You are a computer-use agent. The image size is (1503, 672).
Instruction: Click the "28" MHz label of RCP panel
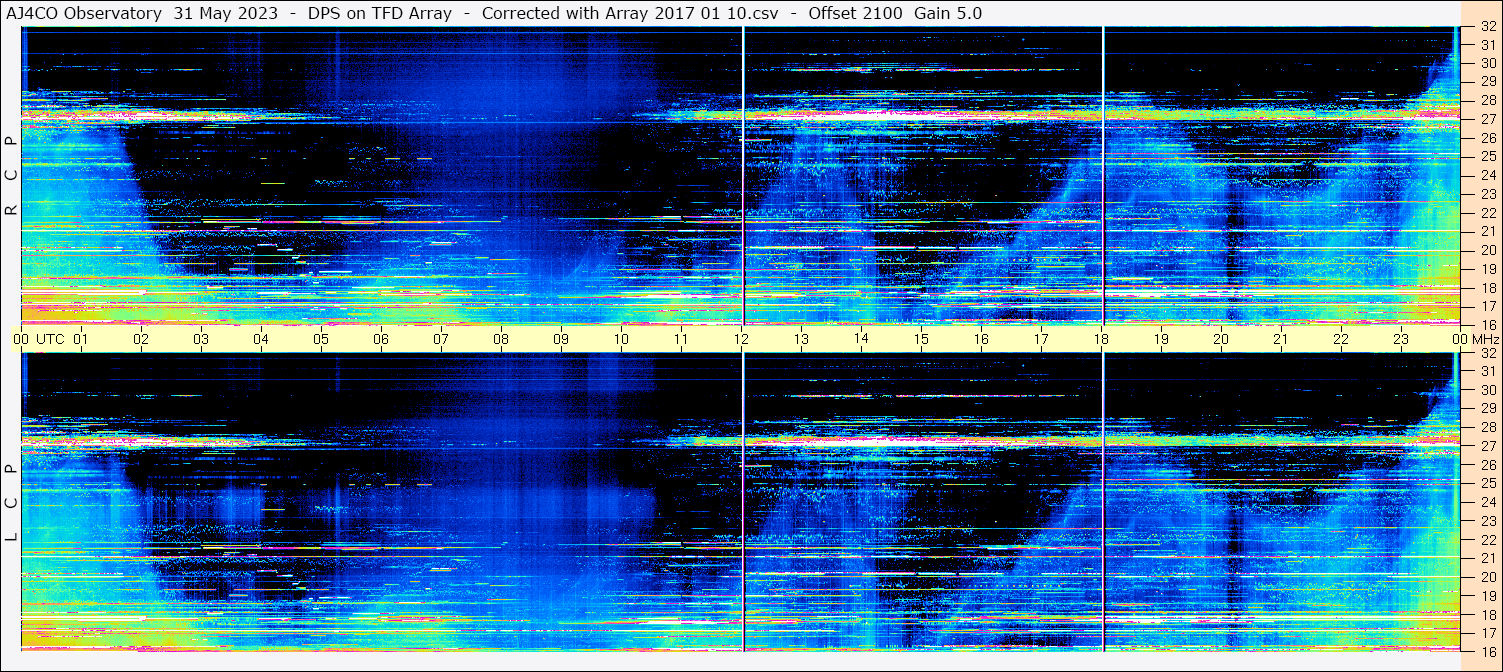[x=1488, y=101]
